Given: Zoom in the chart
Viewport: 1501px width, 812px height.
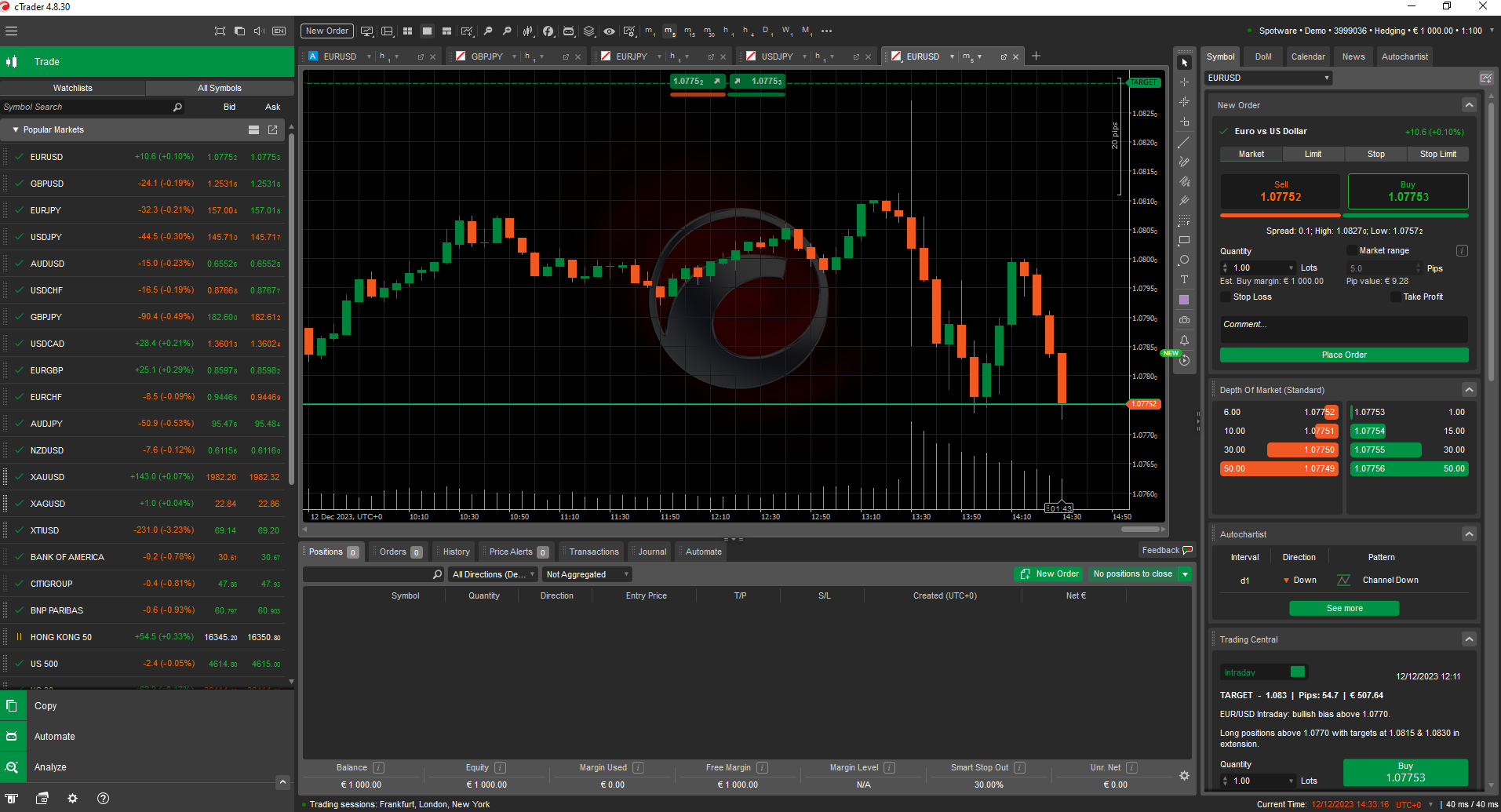Looking at the screenshot, I should click(x=507, y=31).
